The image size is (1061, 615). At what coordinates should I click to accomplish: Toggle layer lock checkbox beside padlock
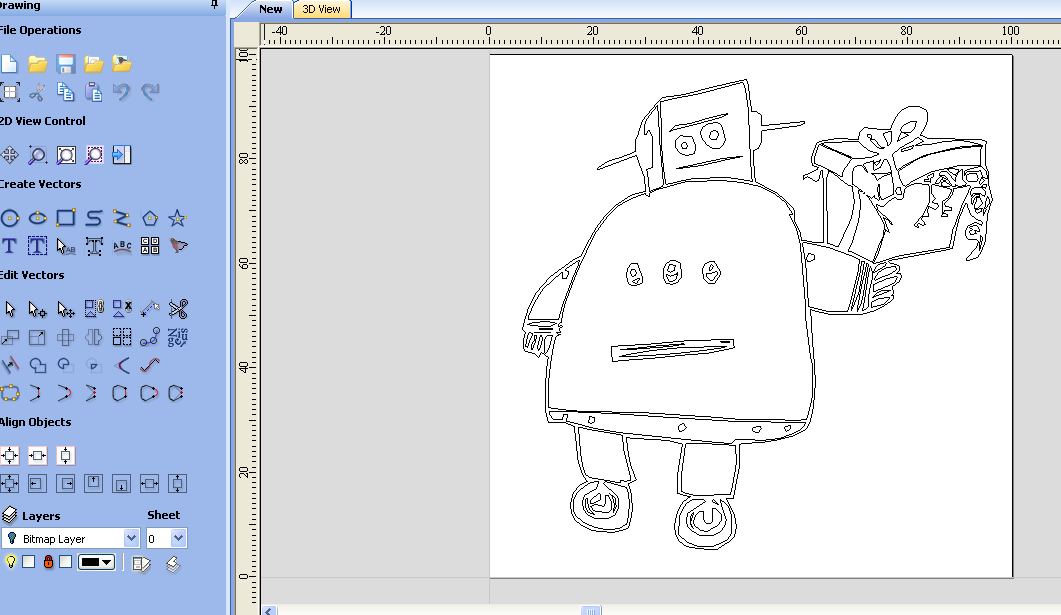click(66, 562)
